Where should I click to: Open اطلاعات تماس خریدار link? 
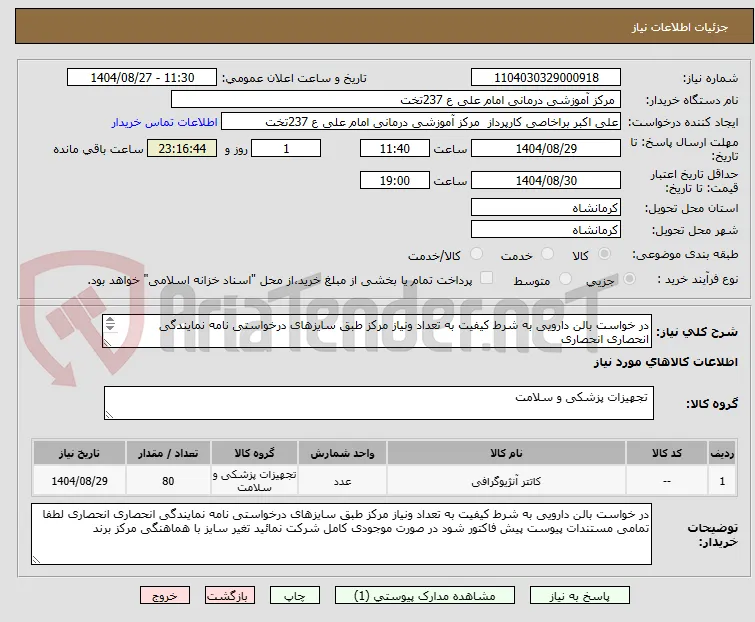pyautogui.click(x=165, y=122)
